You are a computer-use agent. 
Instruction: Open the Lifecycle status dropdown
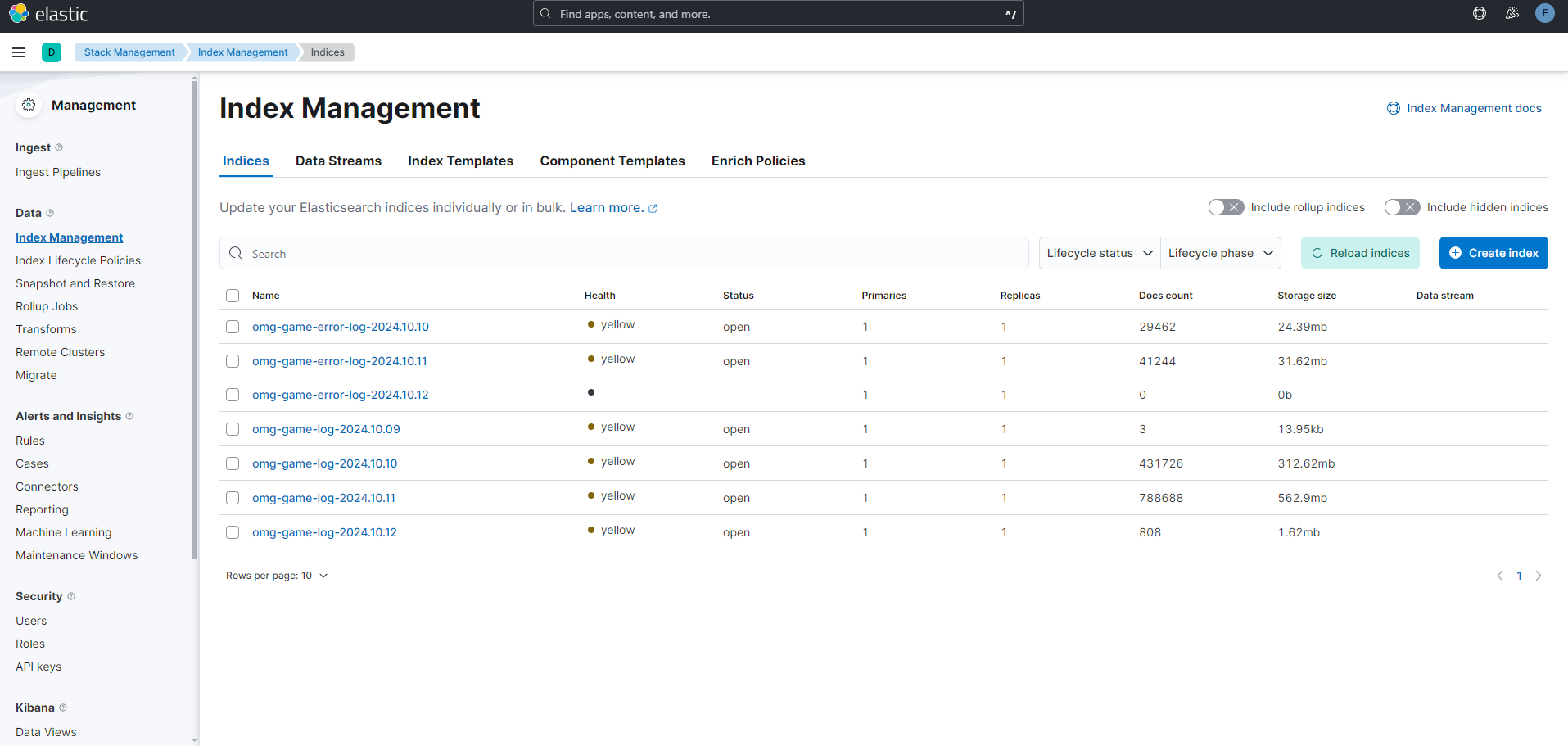1099,253
